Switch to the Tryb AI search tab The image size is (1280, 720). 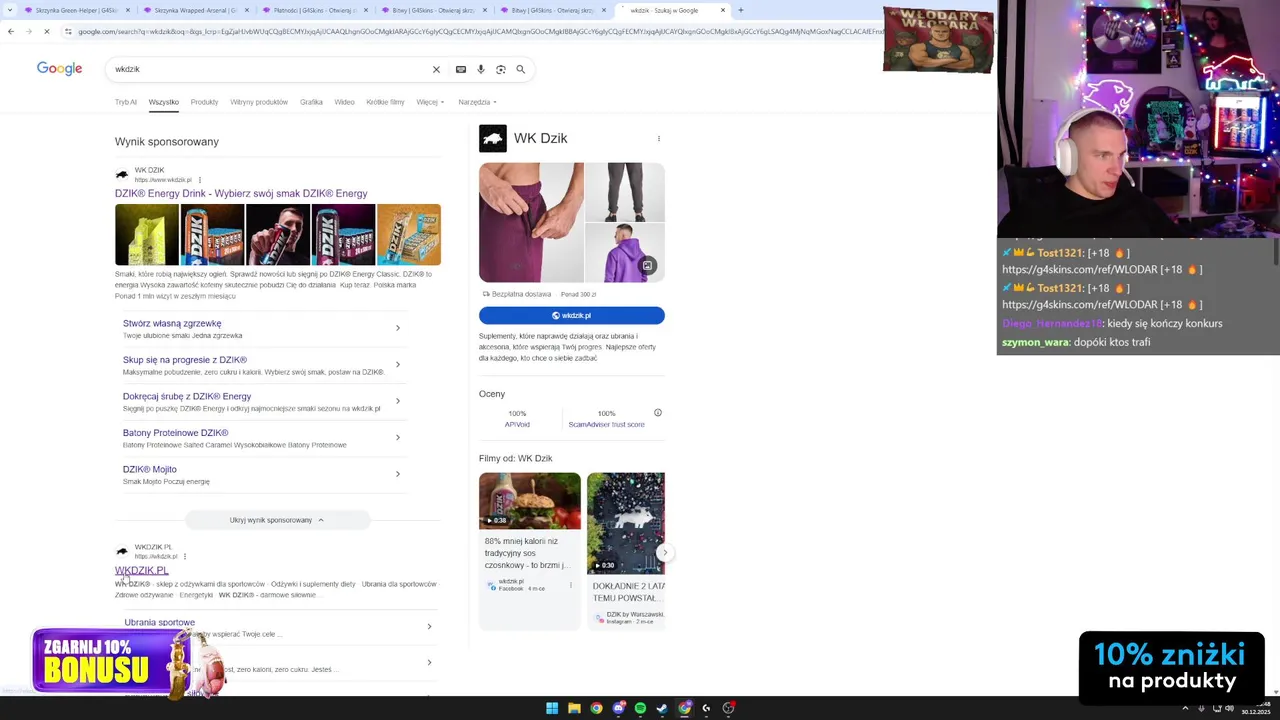click(126, 102)
